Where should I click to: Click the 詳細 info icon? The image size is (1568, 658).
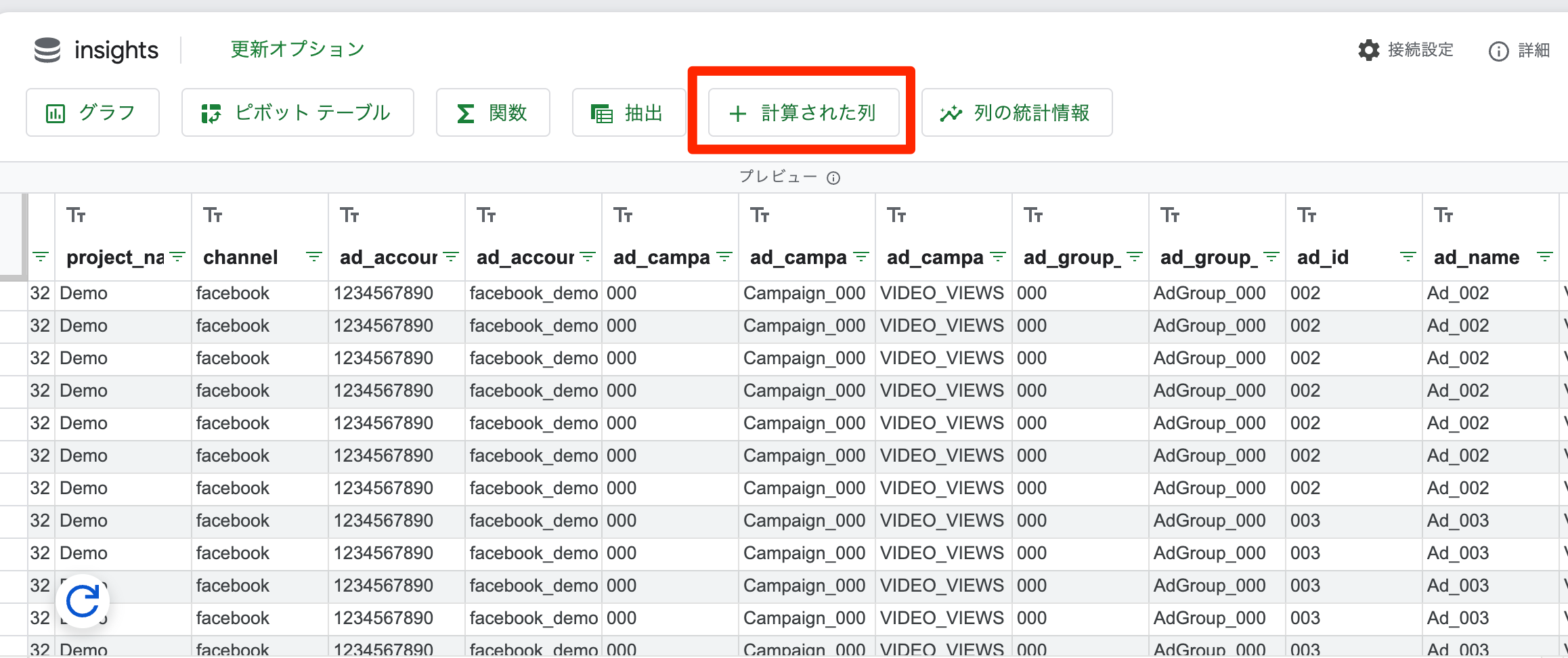click(x=1498, y=51)
